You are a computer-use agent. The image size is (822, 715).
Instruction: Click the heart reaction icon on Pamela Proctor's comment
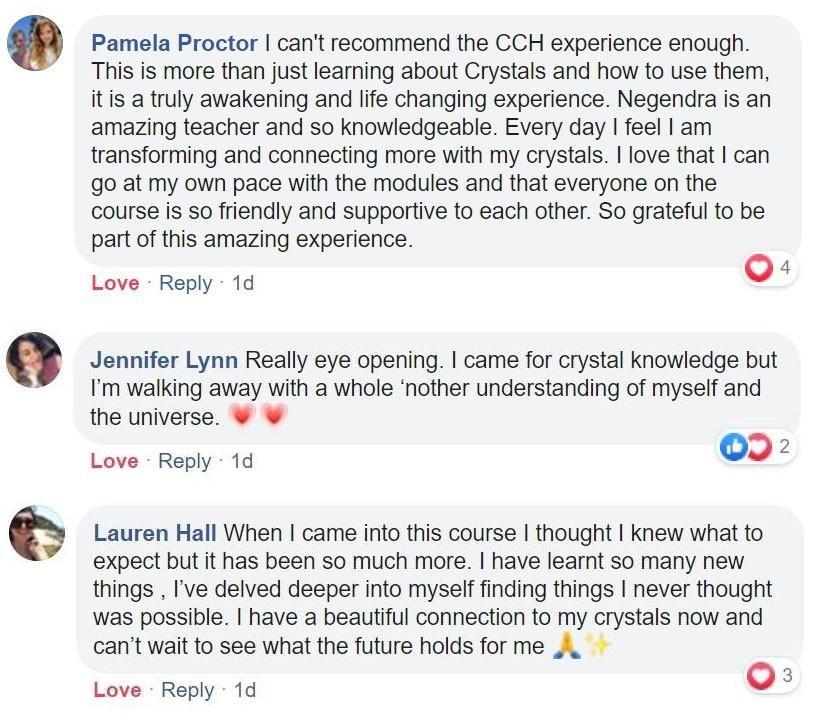761,268
